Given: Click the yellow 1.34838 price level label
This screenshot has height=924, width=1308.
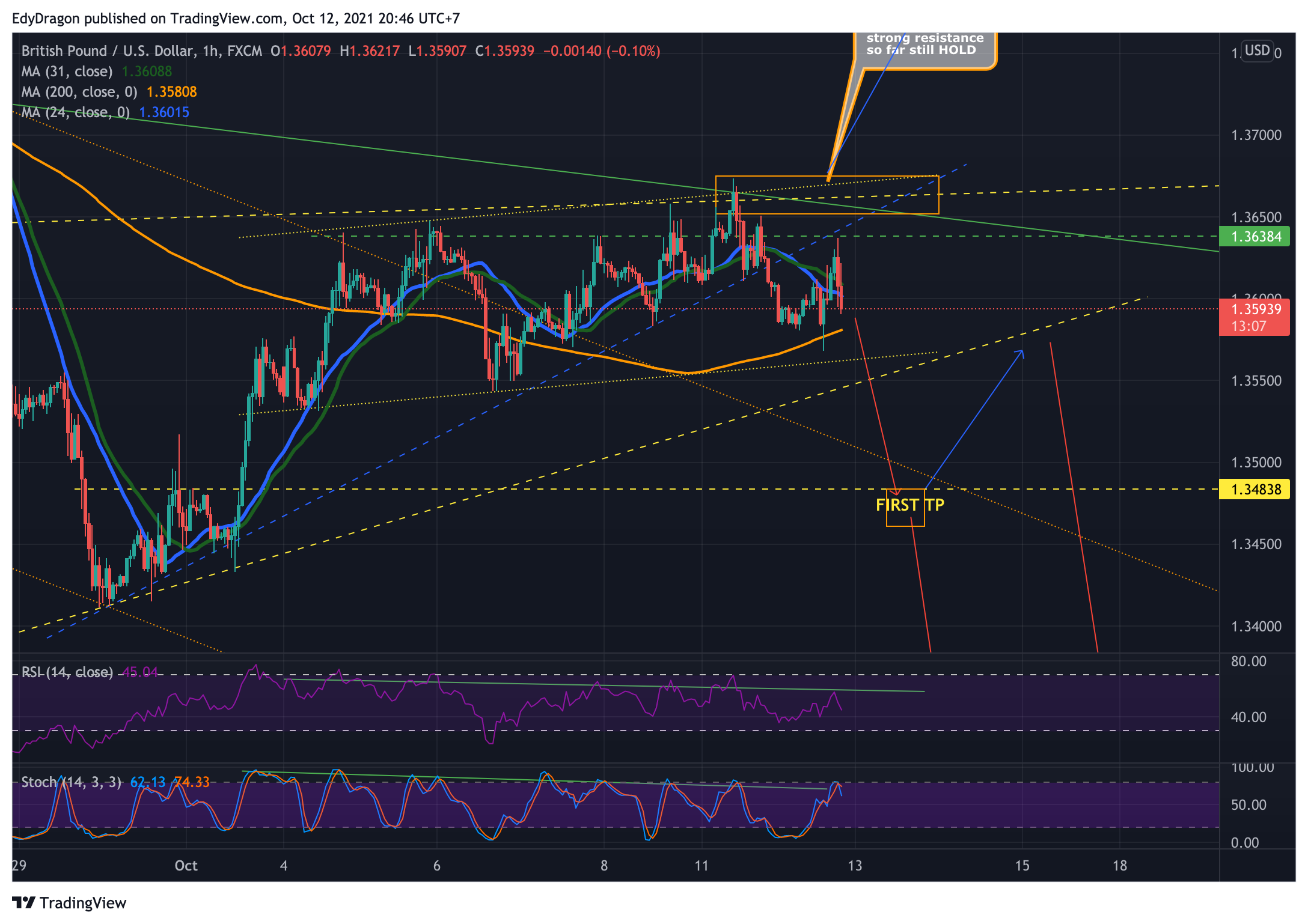Looking at the screenshot, I should tap(1256, 490).
